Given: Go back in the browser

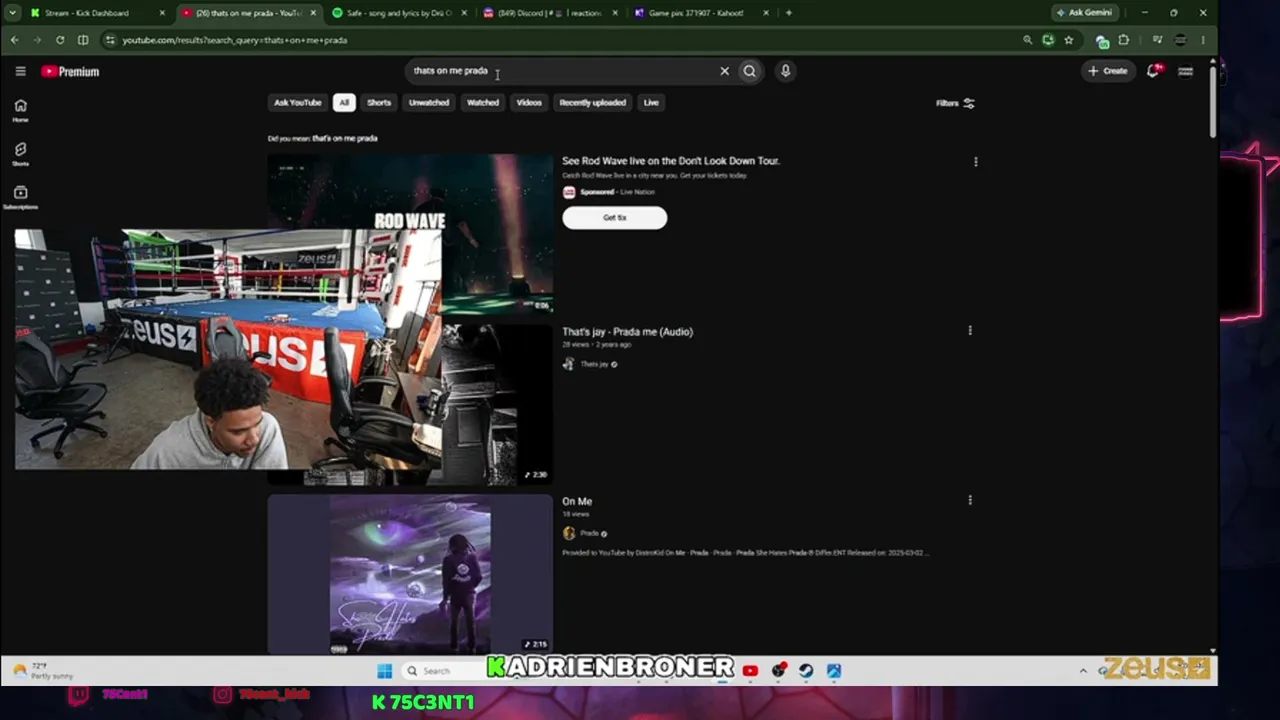Looking at the screenshot, I should 14,40.
